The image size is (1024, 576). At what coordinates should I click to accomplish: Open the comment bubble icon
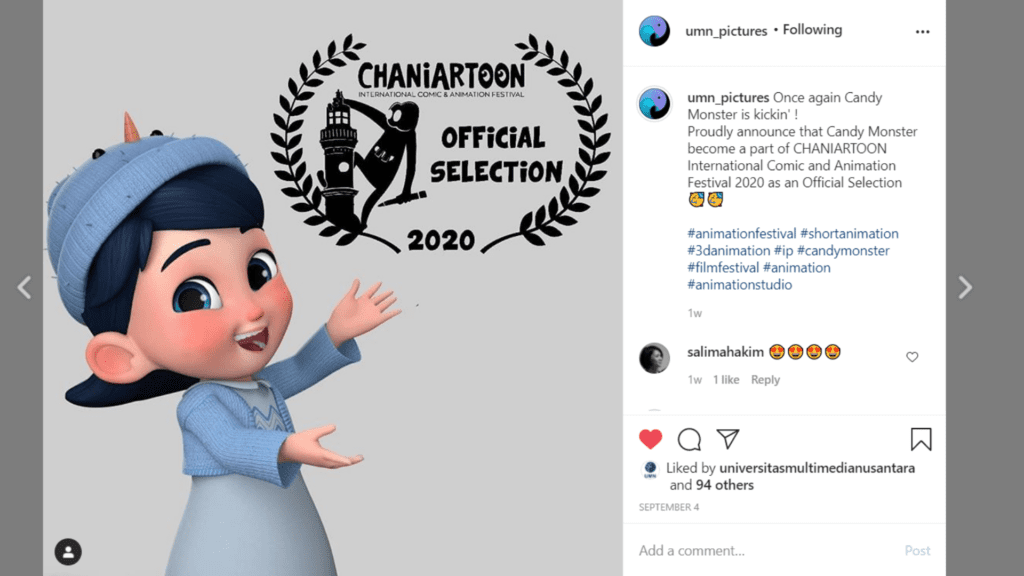tap(689, 440)
